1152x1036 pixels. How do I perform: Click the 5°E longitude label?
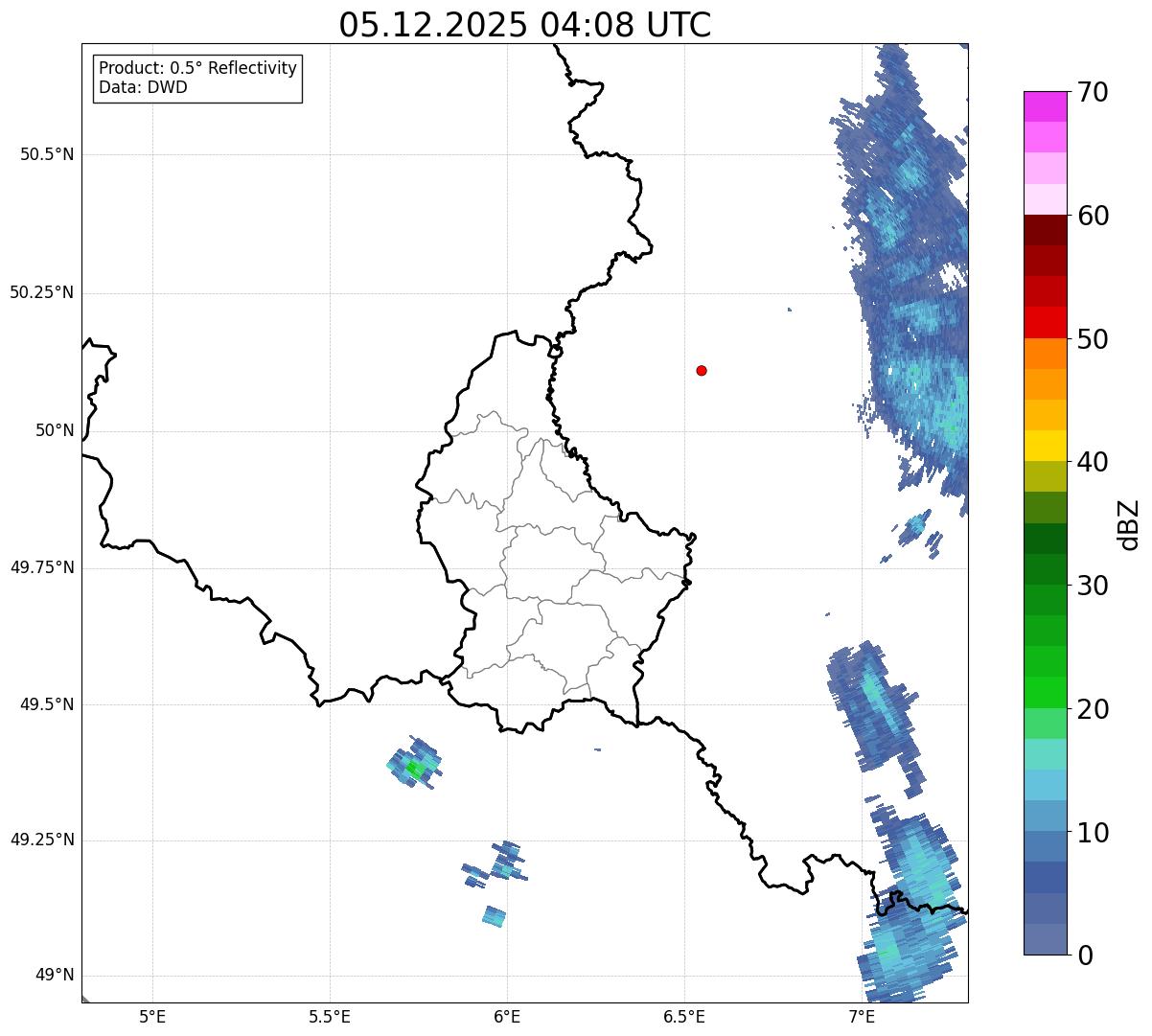tap(152, 1017)
